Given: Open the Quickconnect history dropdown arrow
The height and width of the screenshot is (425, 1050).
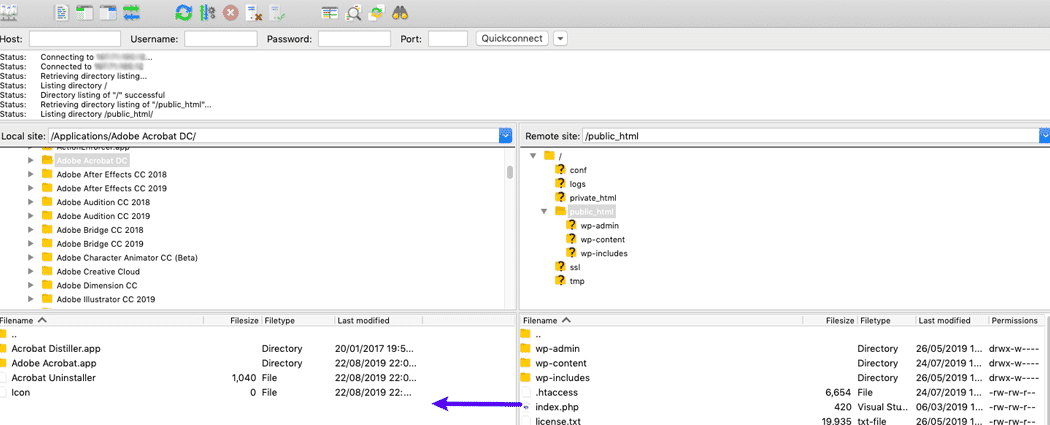Looking at the screenshot, I should point(560,39).
